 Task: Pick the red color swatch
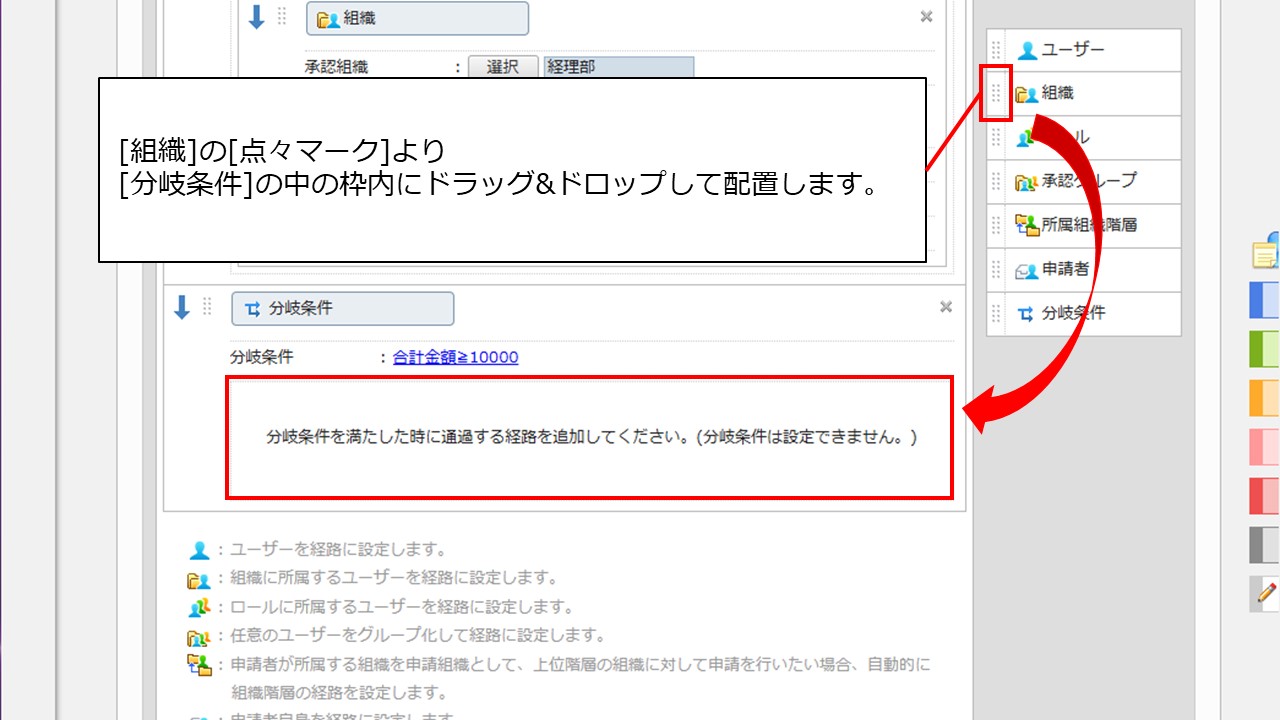[x=1265, y=496]
